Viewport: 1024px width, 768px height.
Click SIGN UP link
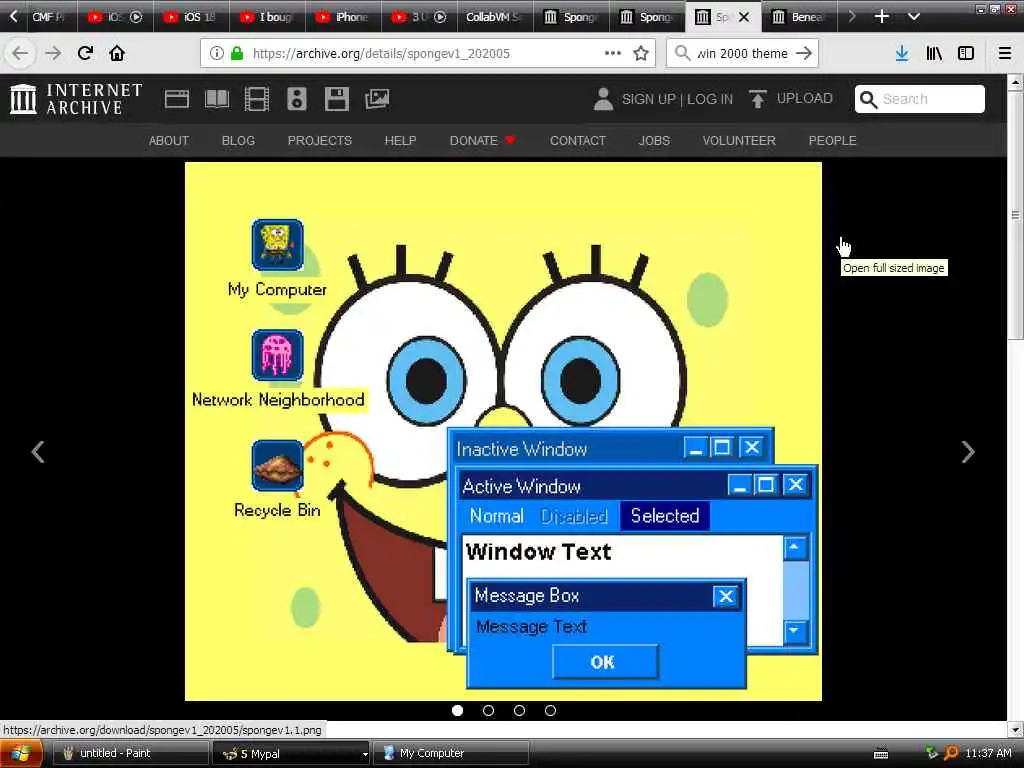tap(648, 99)
